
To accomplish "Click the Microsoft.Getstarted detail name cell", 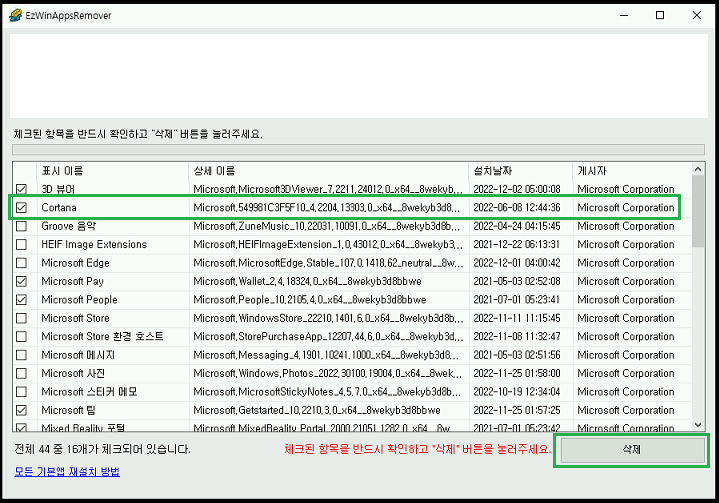I will pos(317,410).
